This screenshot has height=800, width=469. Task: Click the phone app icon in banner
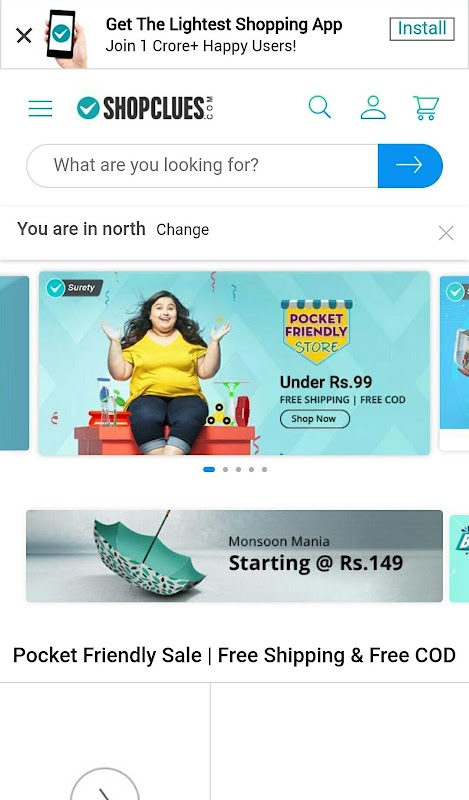[x=65, y=37]
